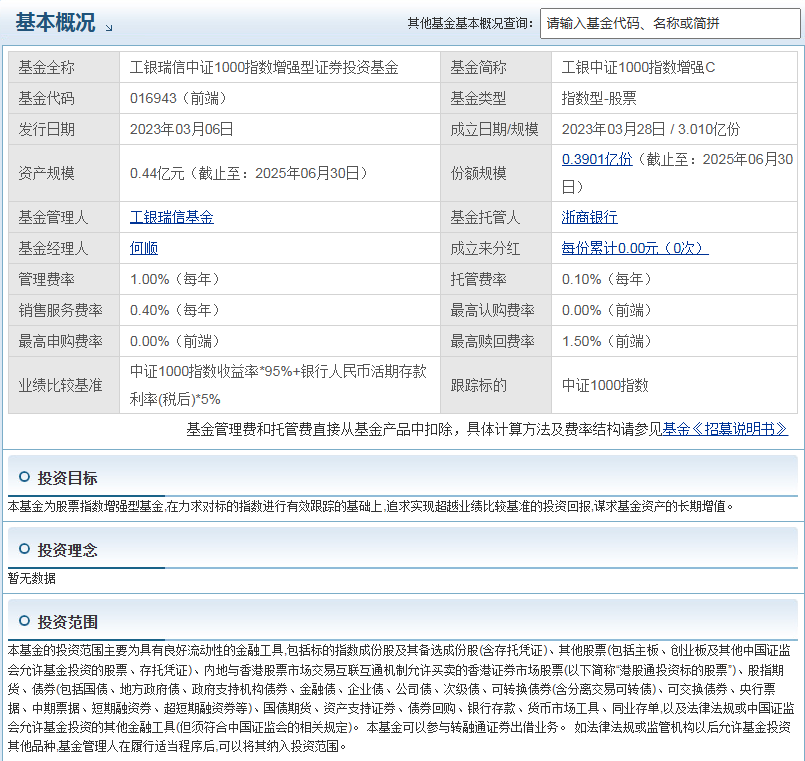Select the 成立日期/规模 label cell
805x761 pixels.
point(496,129)
